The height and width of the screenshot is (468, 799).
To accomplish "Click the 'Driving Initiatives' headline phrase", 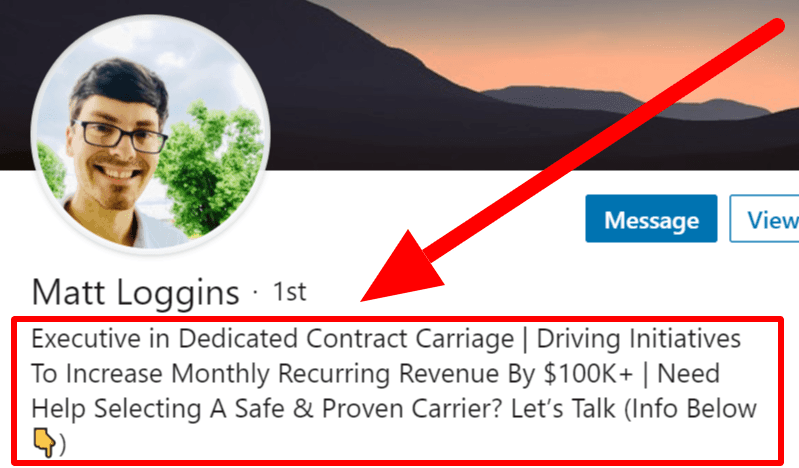I will click(x=639, y=339).
